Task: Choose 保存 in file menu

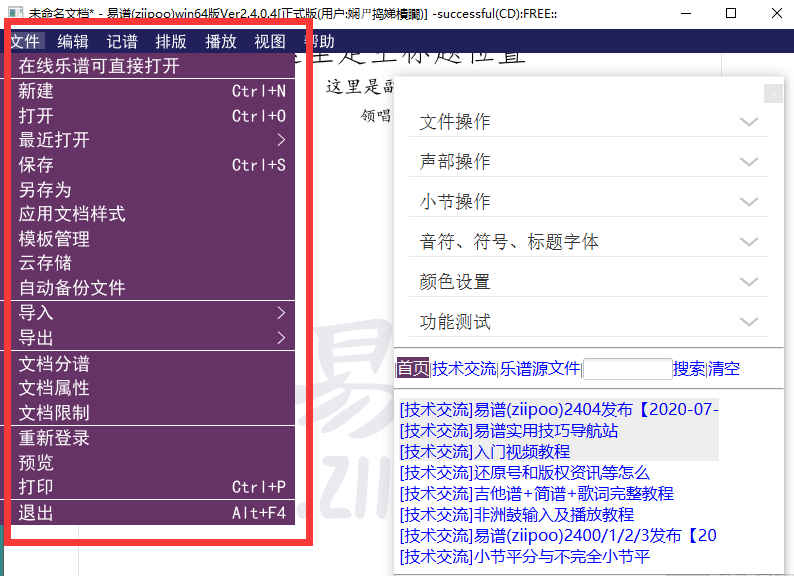Action: coord(153,165)
